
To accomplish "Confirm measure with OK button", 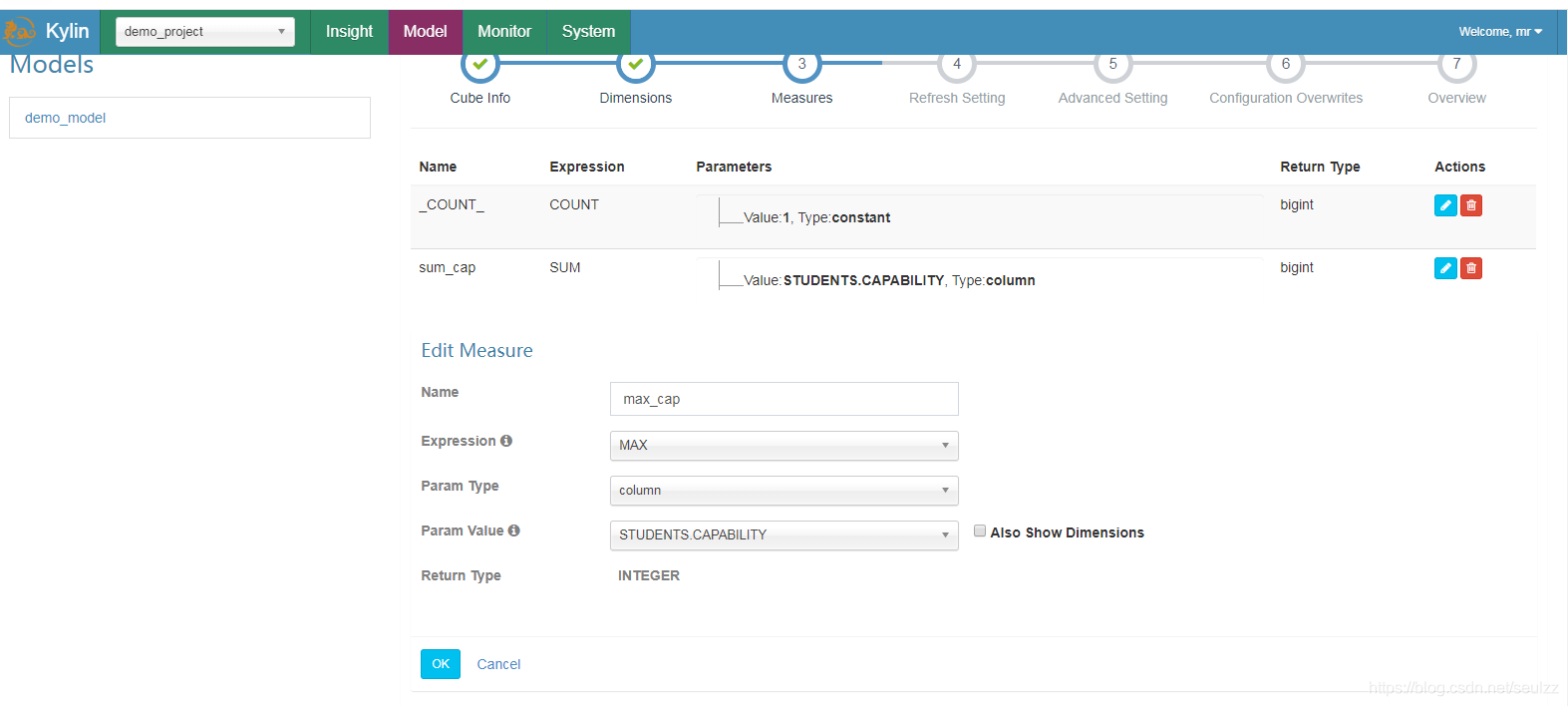I will (x=441, y=664).
